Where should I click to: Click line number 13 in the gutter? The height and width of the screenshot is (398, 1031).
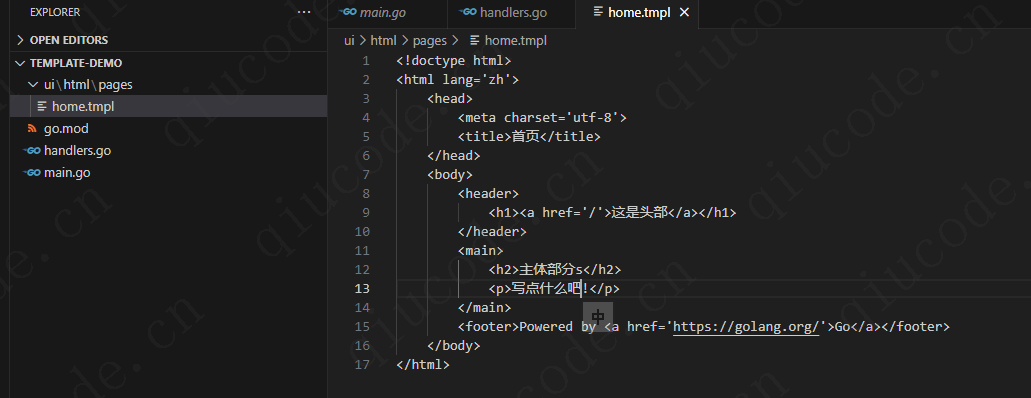362,289
